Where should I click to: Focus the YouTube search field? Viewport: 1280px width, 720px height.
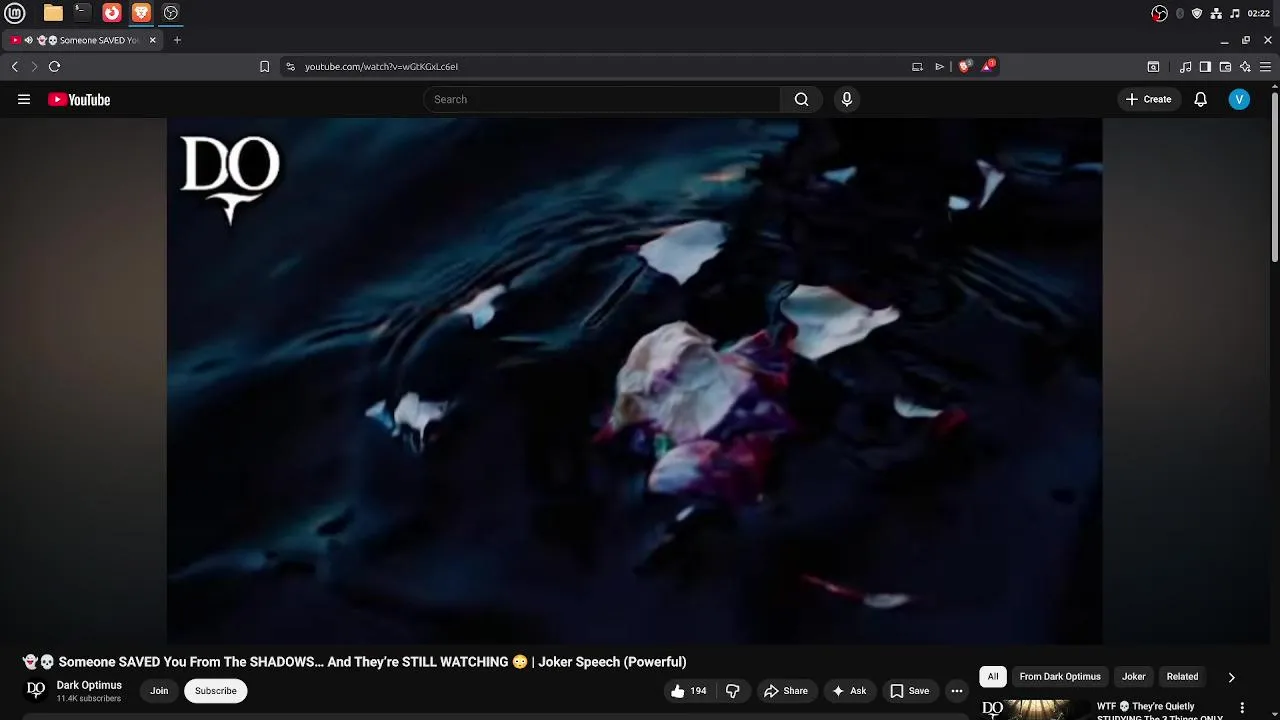click(602, 99)
